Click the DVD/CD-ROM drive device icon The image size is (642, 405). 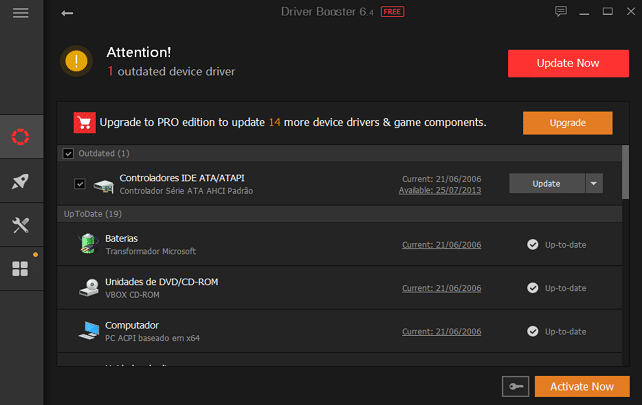pos(89,287)
